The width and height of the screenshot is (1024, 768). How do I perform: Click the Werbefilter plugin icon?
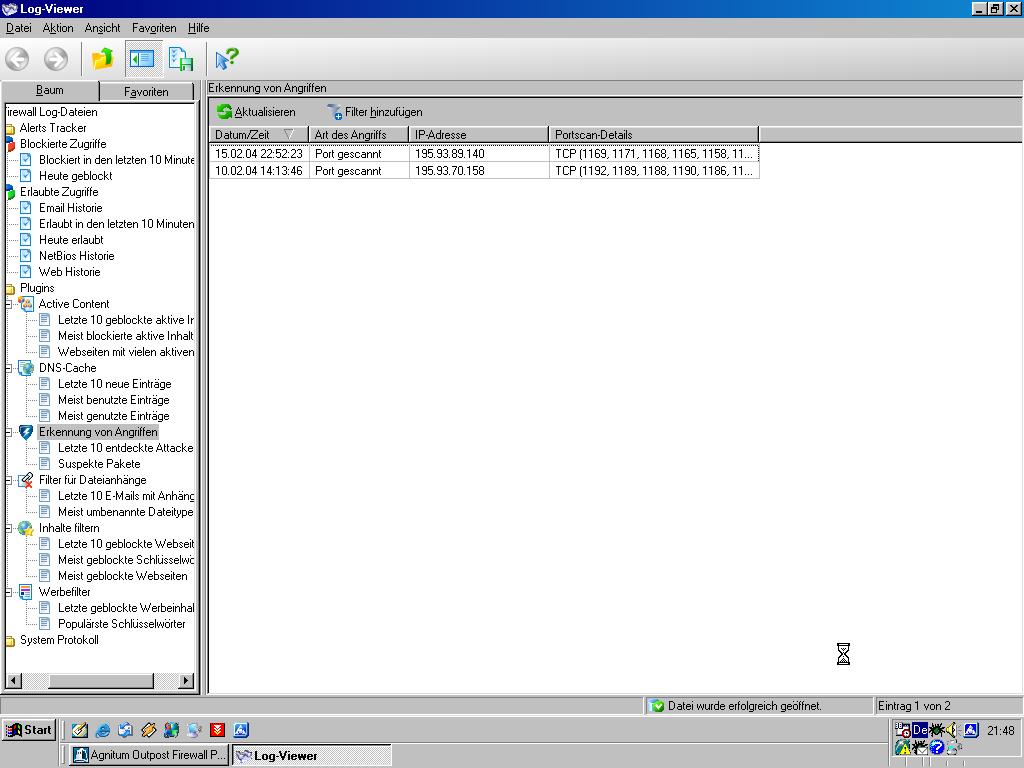point(26,592)
